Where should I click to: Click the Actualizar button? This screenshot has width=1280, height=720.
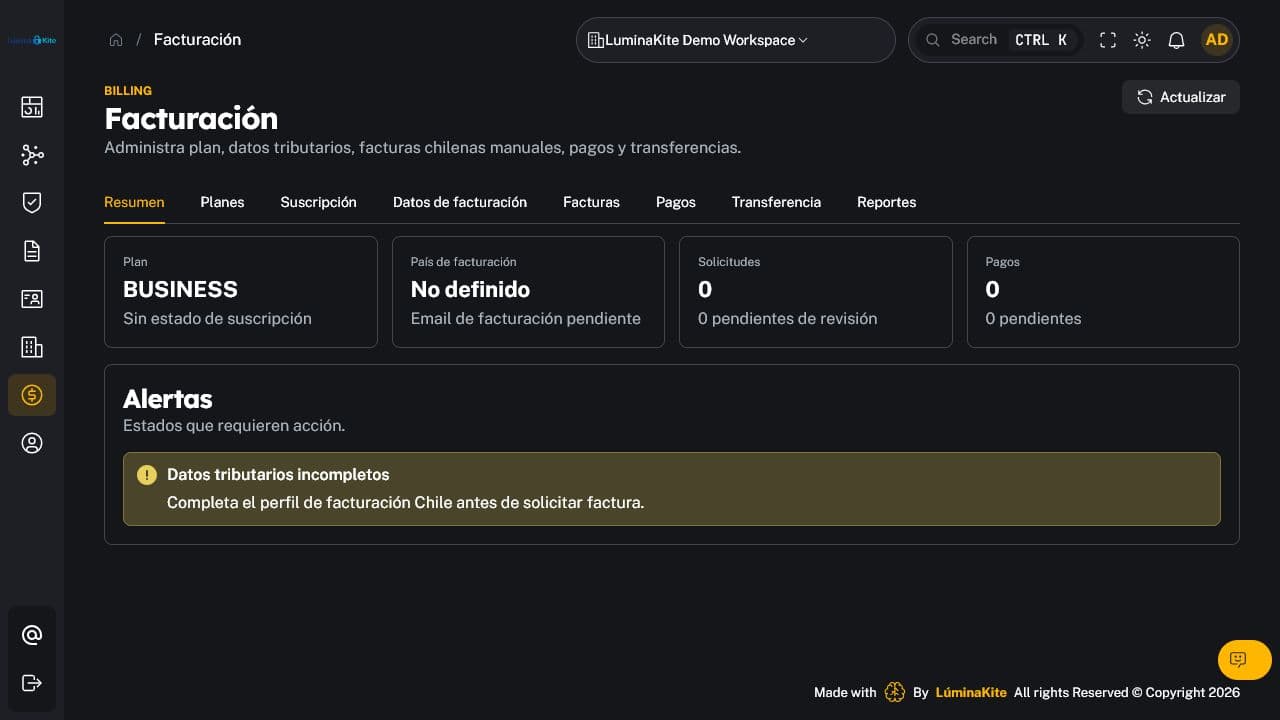[x=1181, y=97]
